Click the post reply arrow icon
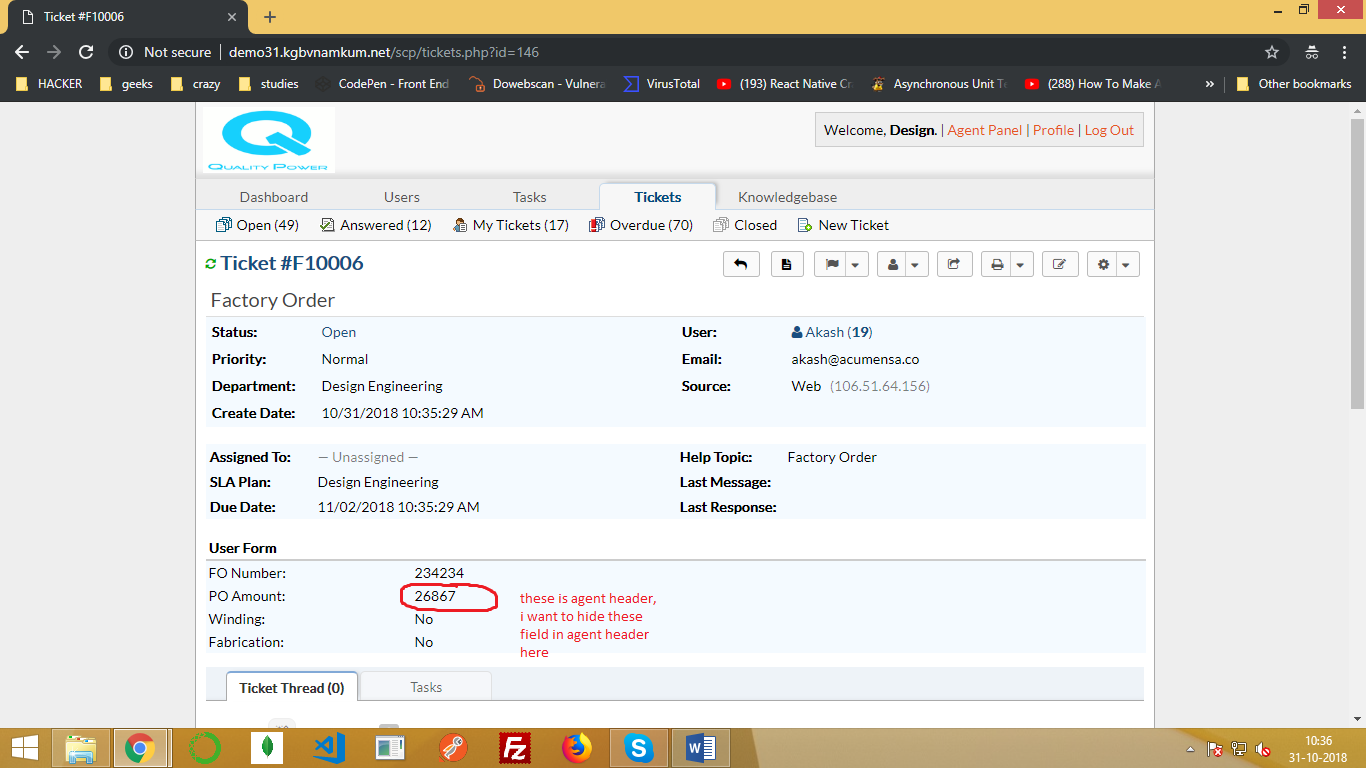 741,263
